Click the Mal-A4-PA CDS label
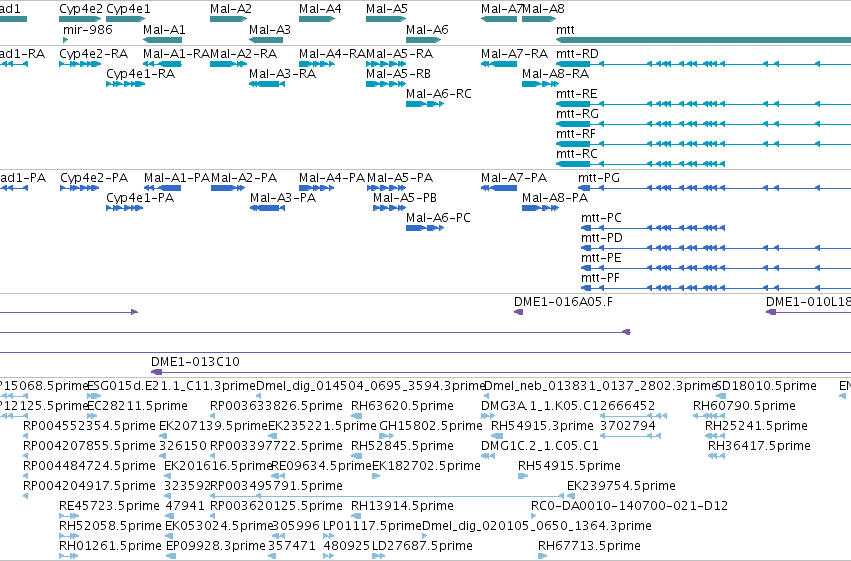The image size is (851, 561). click(332, 178)
